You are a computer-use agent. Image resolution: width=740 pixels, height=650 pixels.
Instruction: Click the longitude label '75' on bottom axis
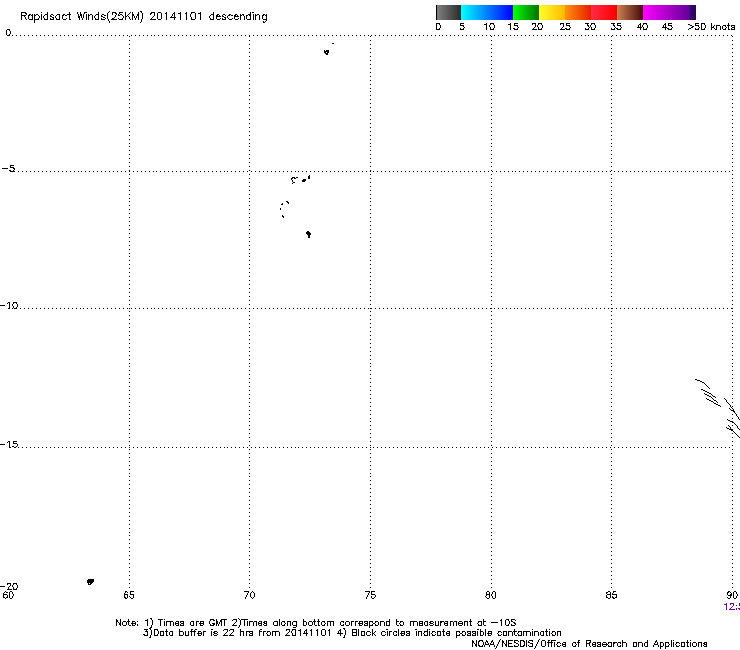pos(370,595)
